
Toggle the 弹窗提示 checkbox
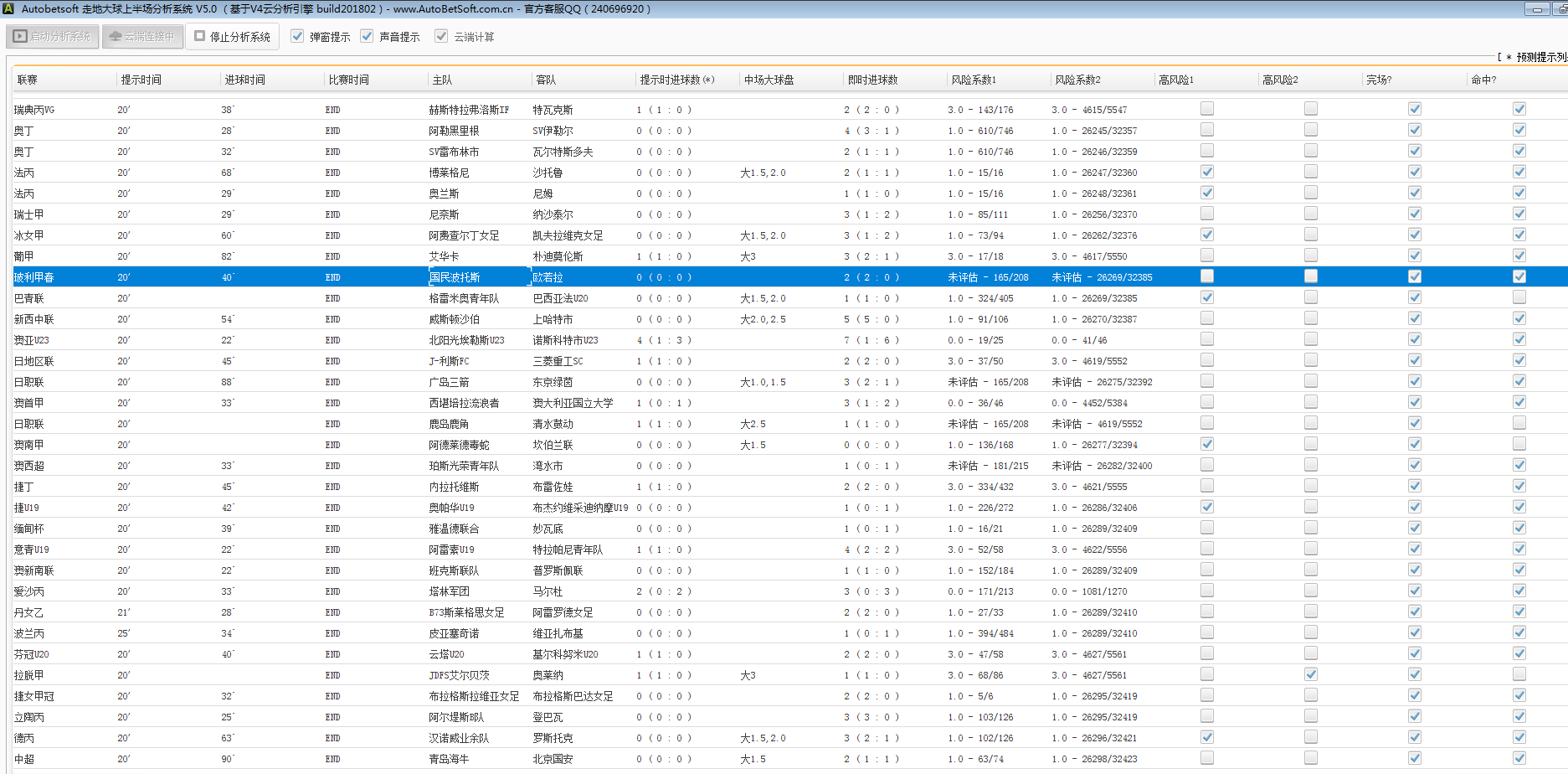(x=297, y=36)
